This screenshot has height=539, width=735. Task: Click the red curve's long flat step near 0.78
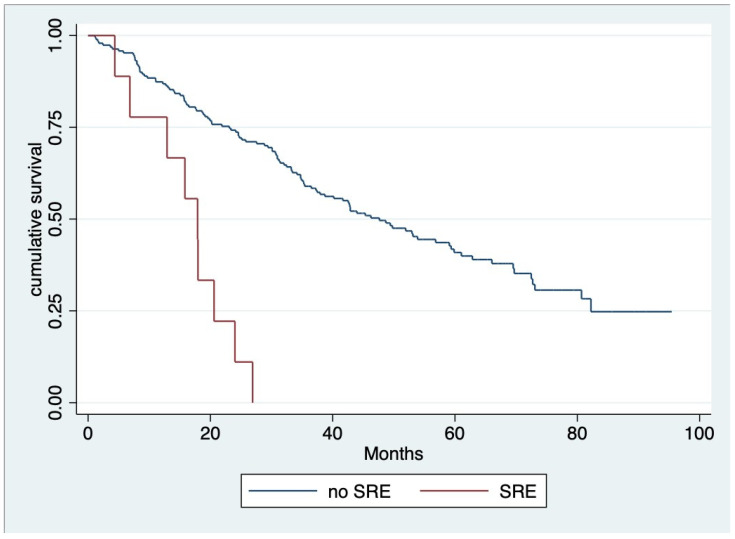tap(148, 117)
